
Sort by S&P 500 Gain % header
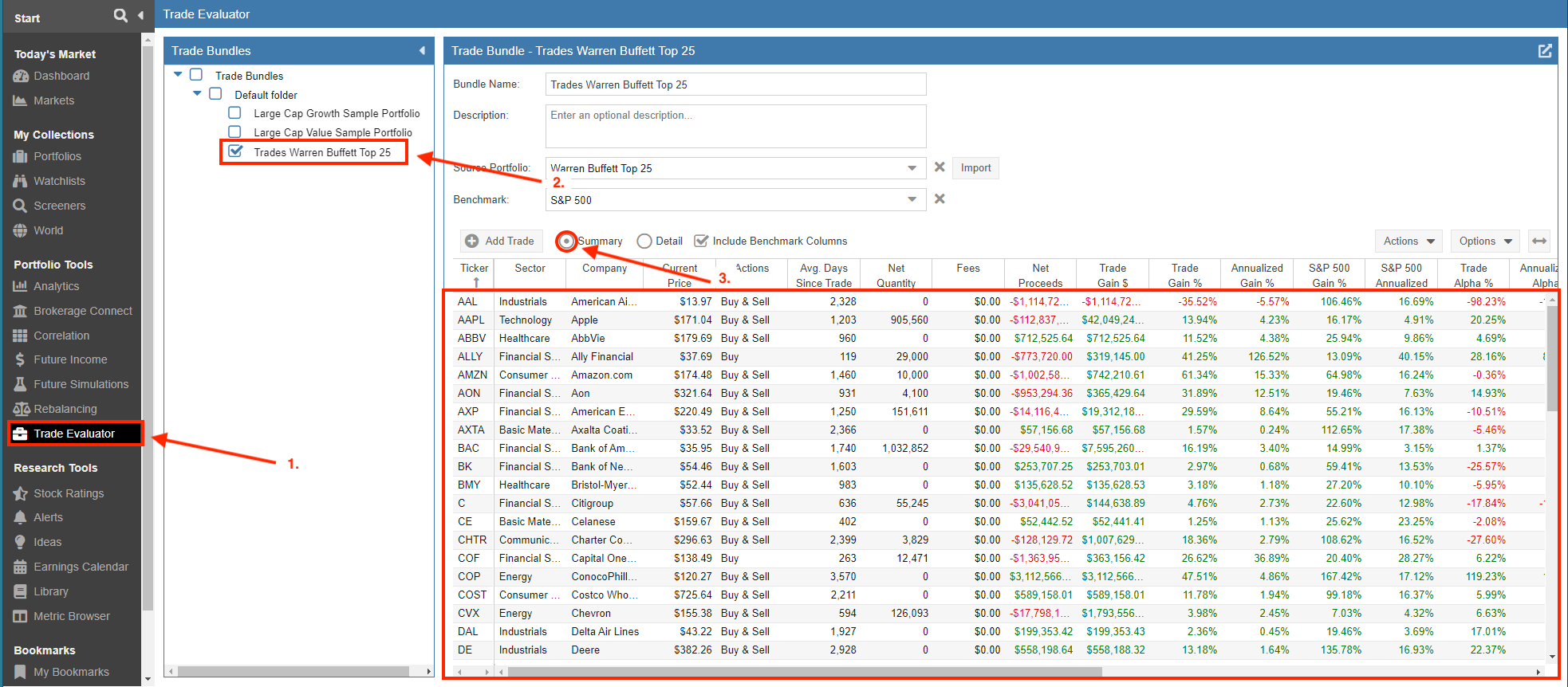[1329, 274]
